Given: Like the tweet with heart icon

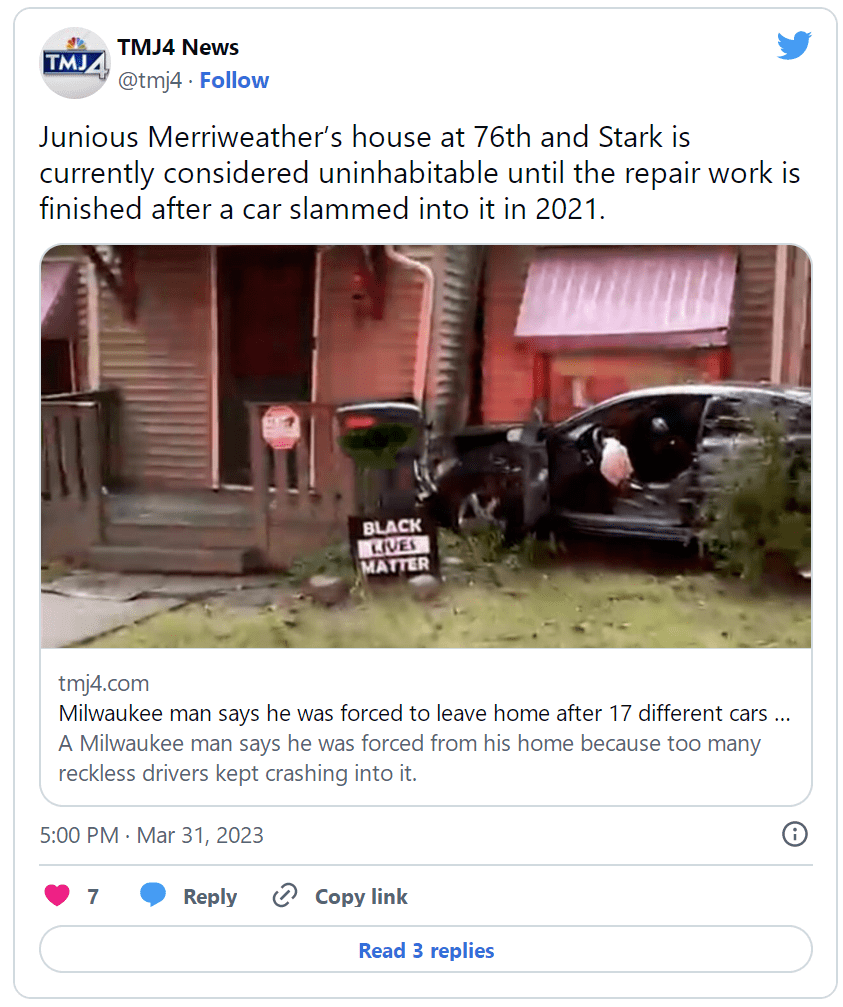Looking at the screenshot, I should tap(56, 895).
